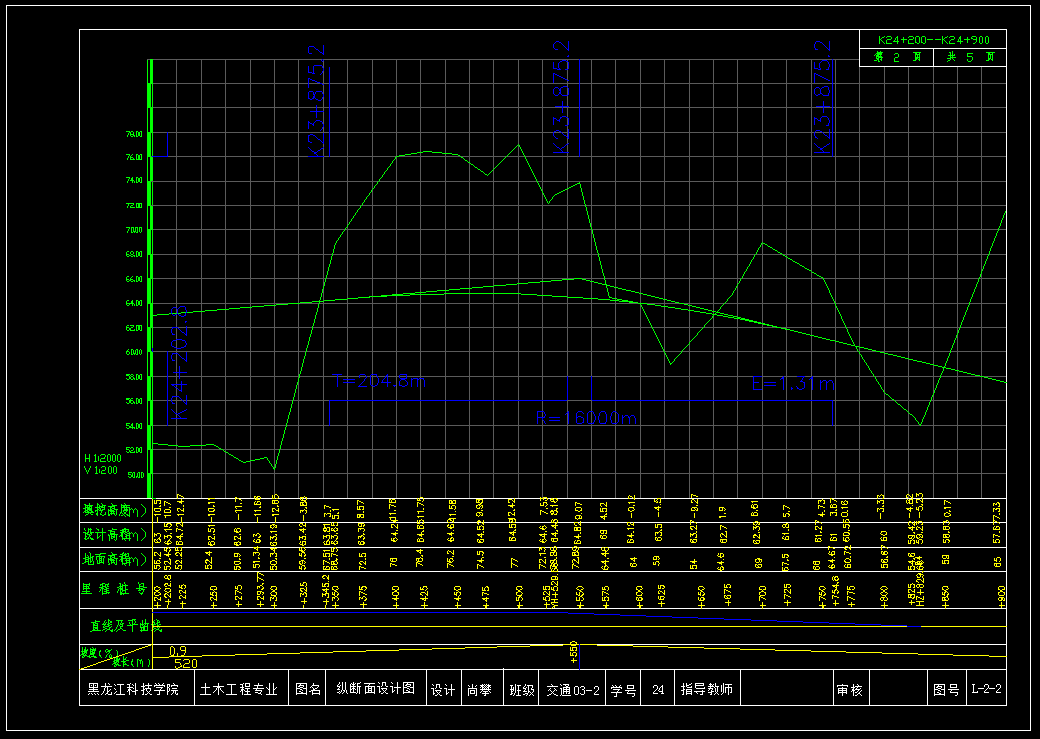Select the 审核 title block cell
1040x739 pixels.
pos(850,690)
